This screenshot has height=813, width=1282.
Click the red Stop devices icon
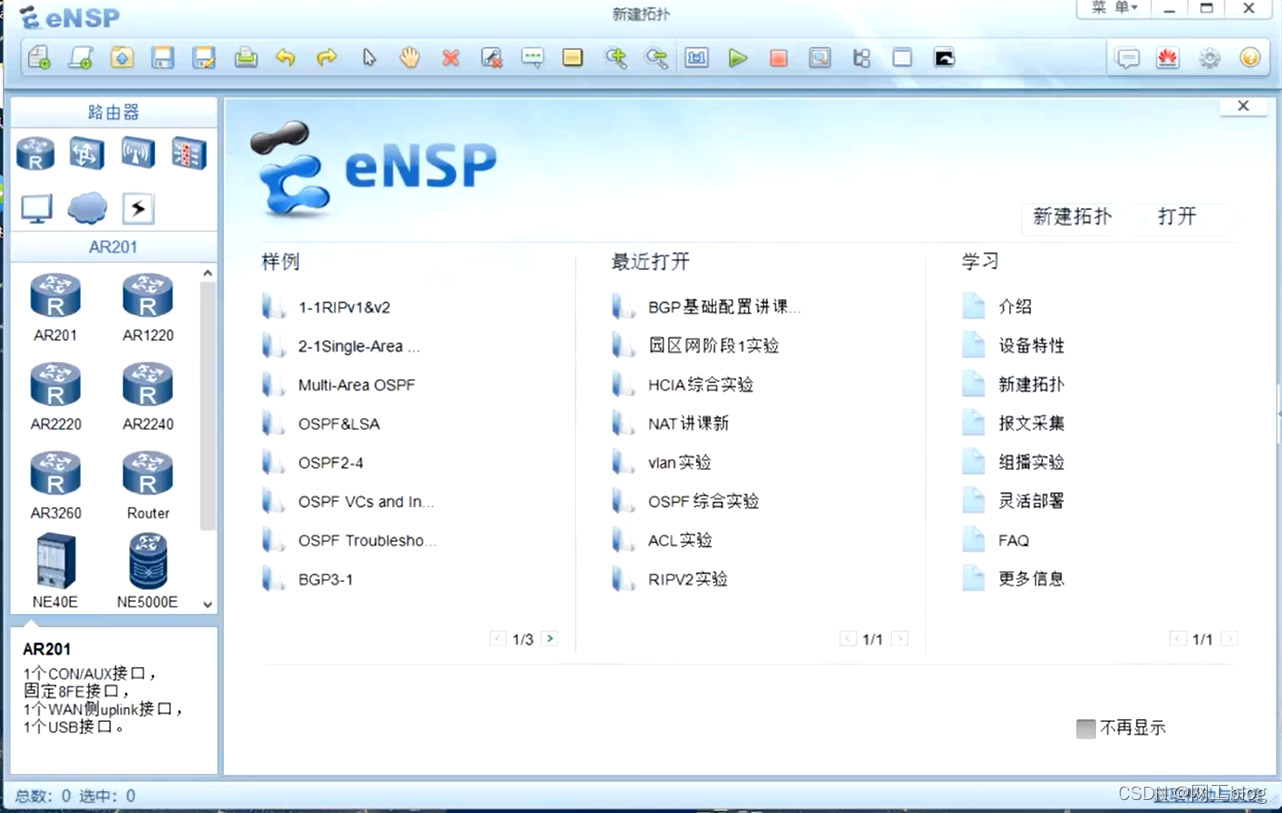778,58
